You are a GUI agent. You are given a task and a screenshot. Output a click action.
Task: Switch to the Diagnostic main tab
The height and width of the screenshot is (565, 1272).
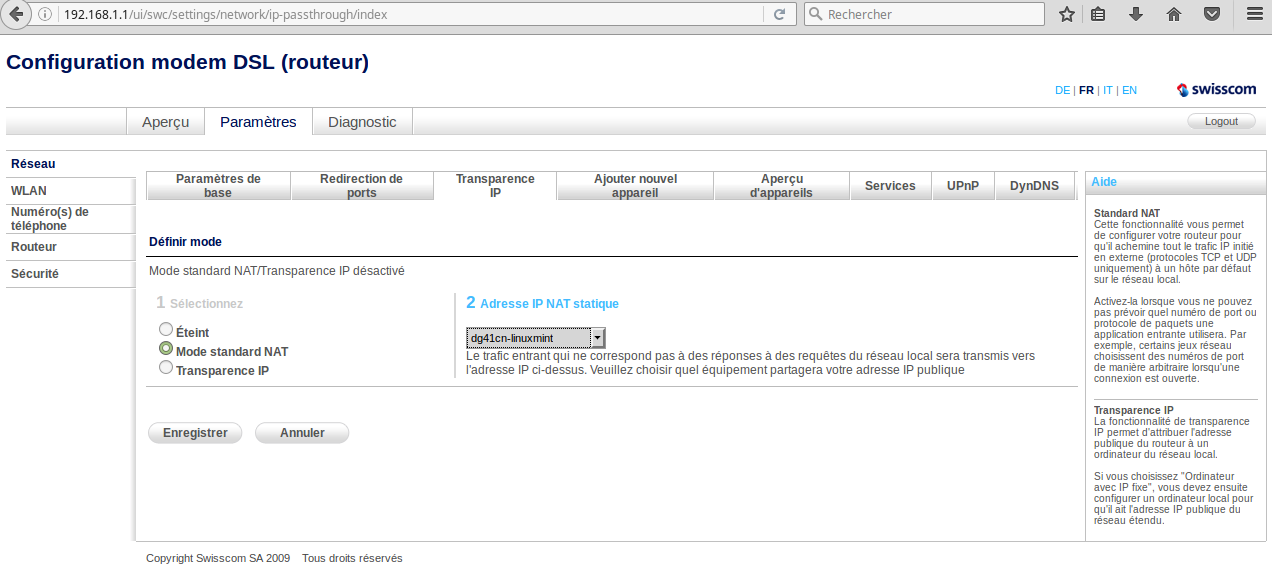[362, 122]
